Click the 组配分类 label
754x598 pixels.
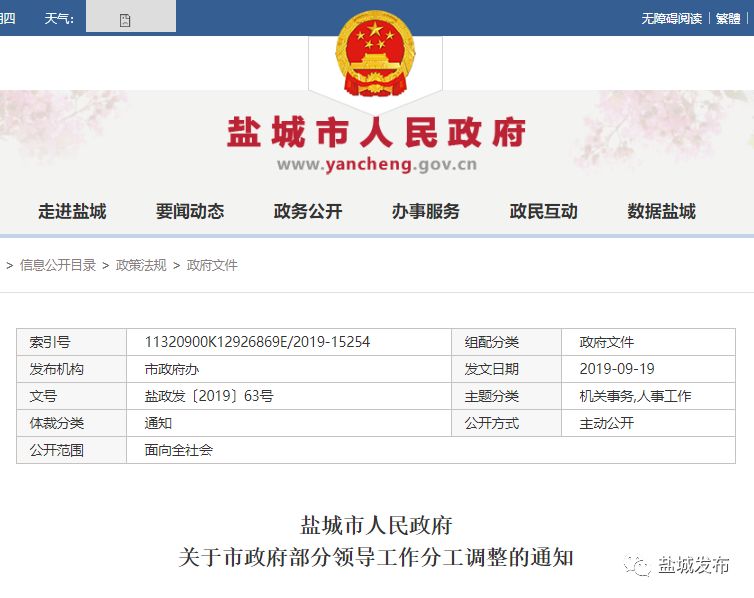pos(491,342)
